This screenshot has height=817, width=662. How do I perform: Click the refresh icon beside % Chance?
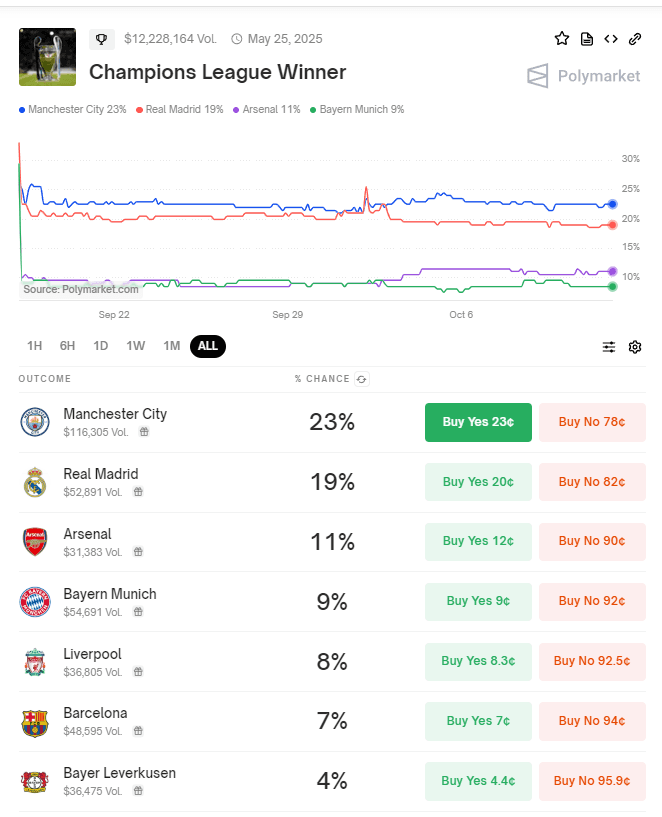coord(361,379)
